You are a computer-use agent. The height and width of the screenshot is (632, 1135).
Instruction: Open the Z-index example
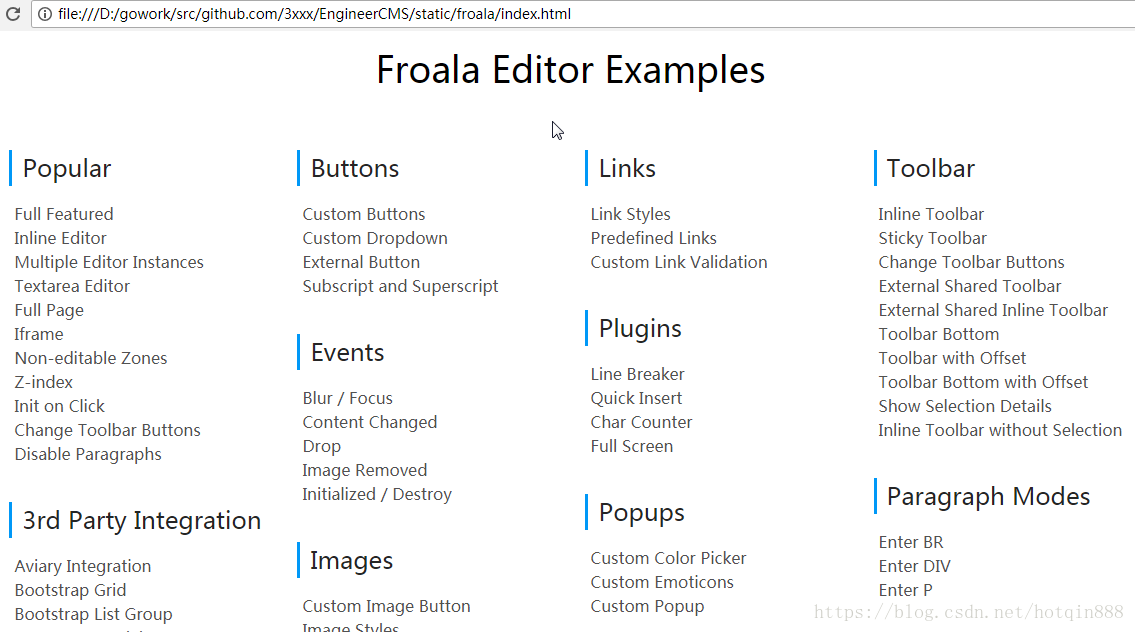coord(43,382)
